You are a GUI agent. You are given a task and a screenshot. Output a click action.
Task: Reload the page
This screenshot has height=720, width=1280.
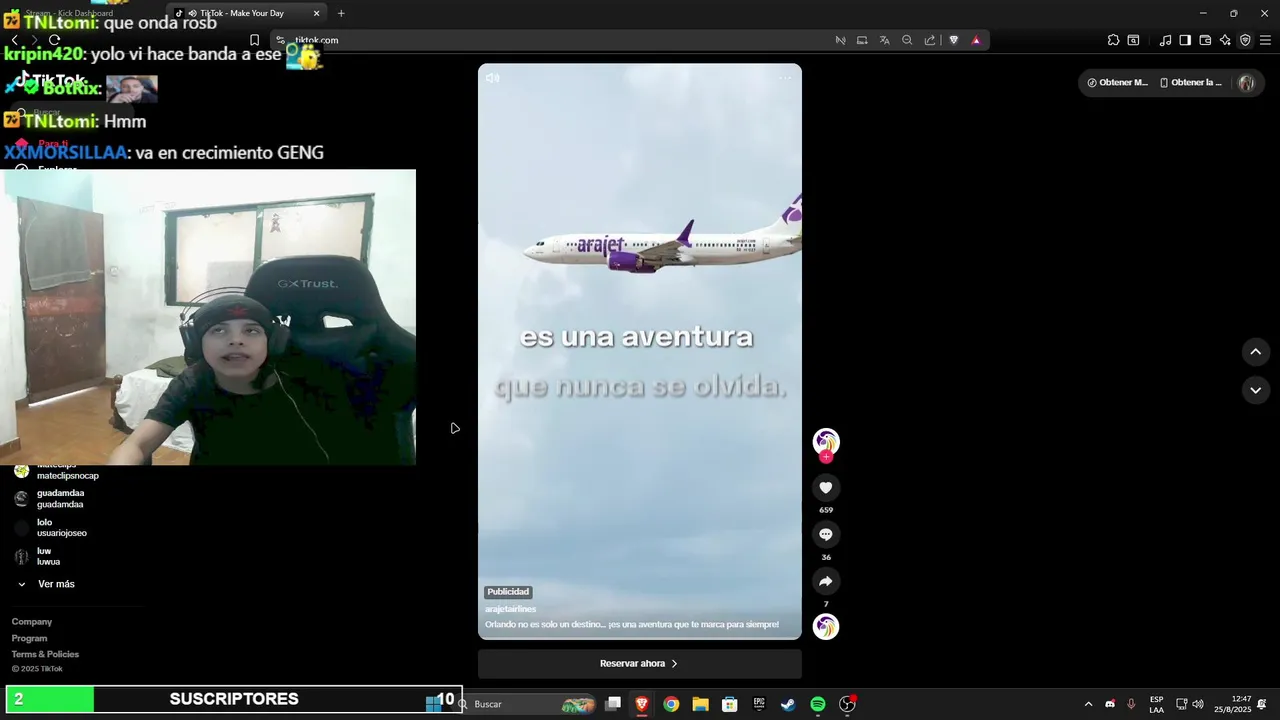(x=54, y=40)
